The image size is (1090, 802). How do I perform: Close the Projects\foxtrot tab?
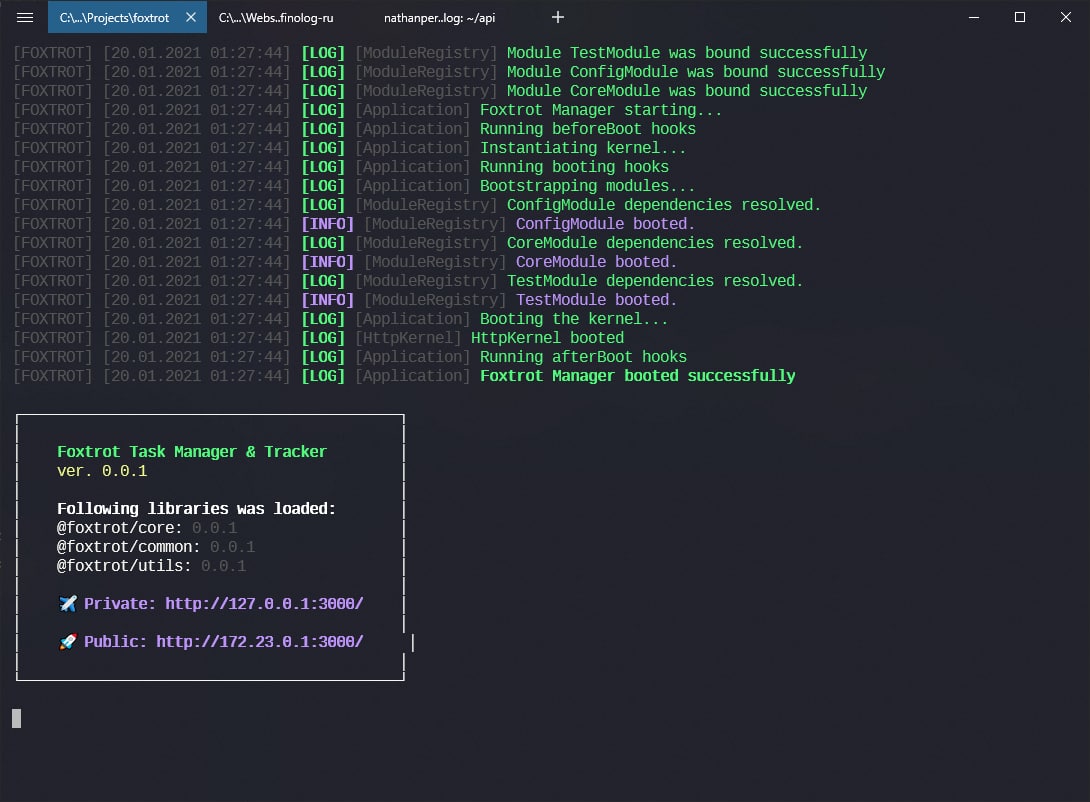tap(191, 17)
